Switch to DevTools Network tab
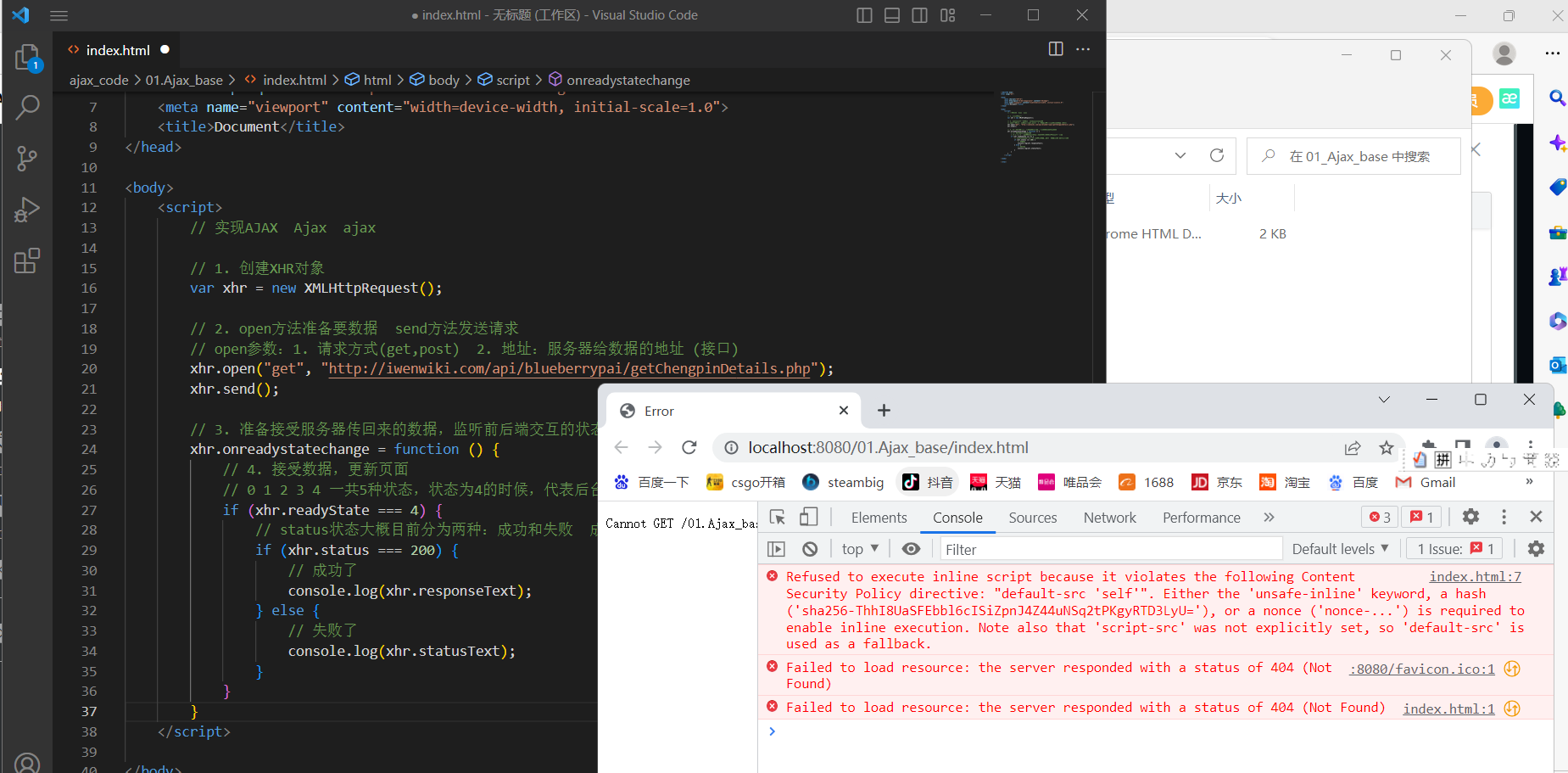 1109,518
